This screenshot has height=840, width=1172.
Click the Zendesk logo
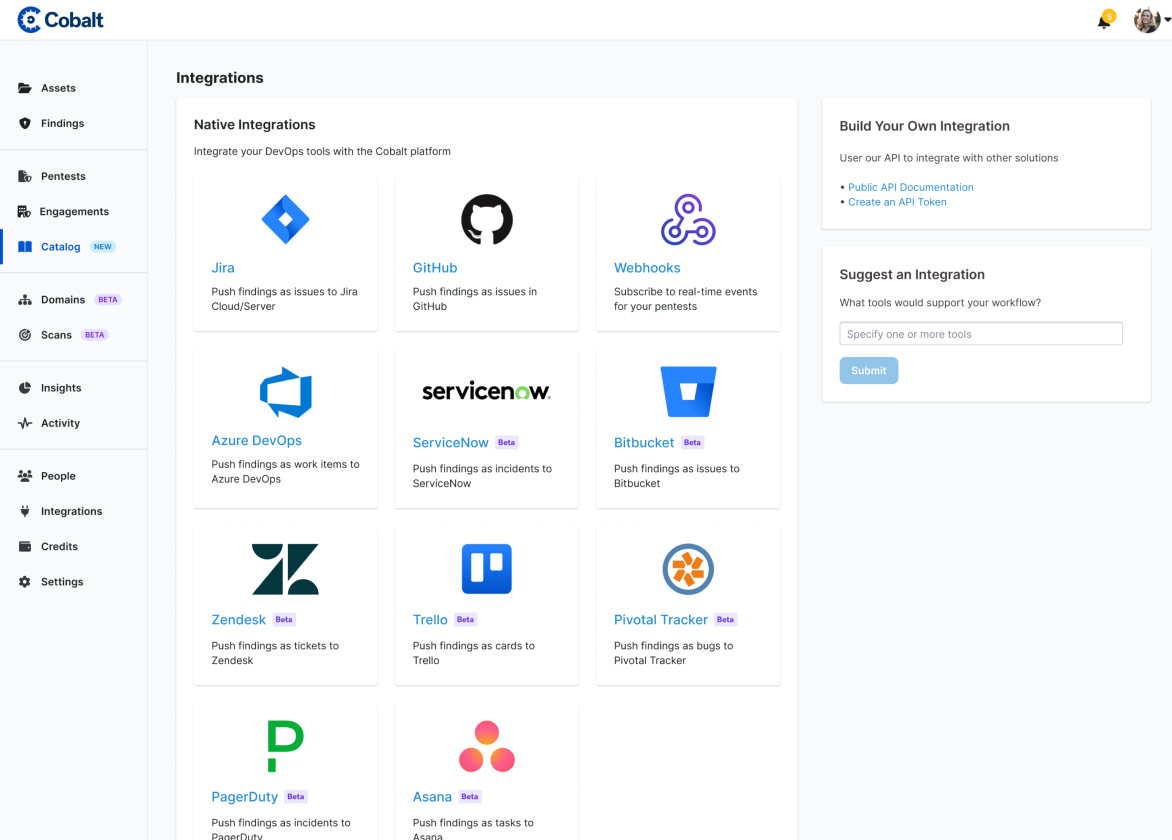(x=286, y=569)
